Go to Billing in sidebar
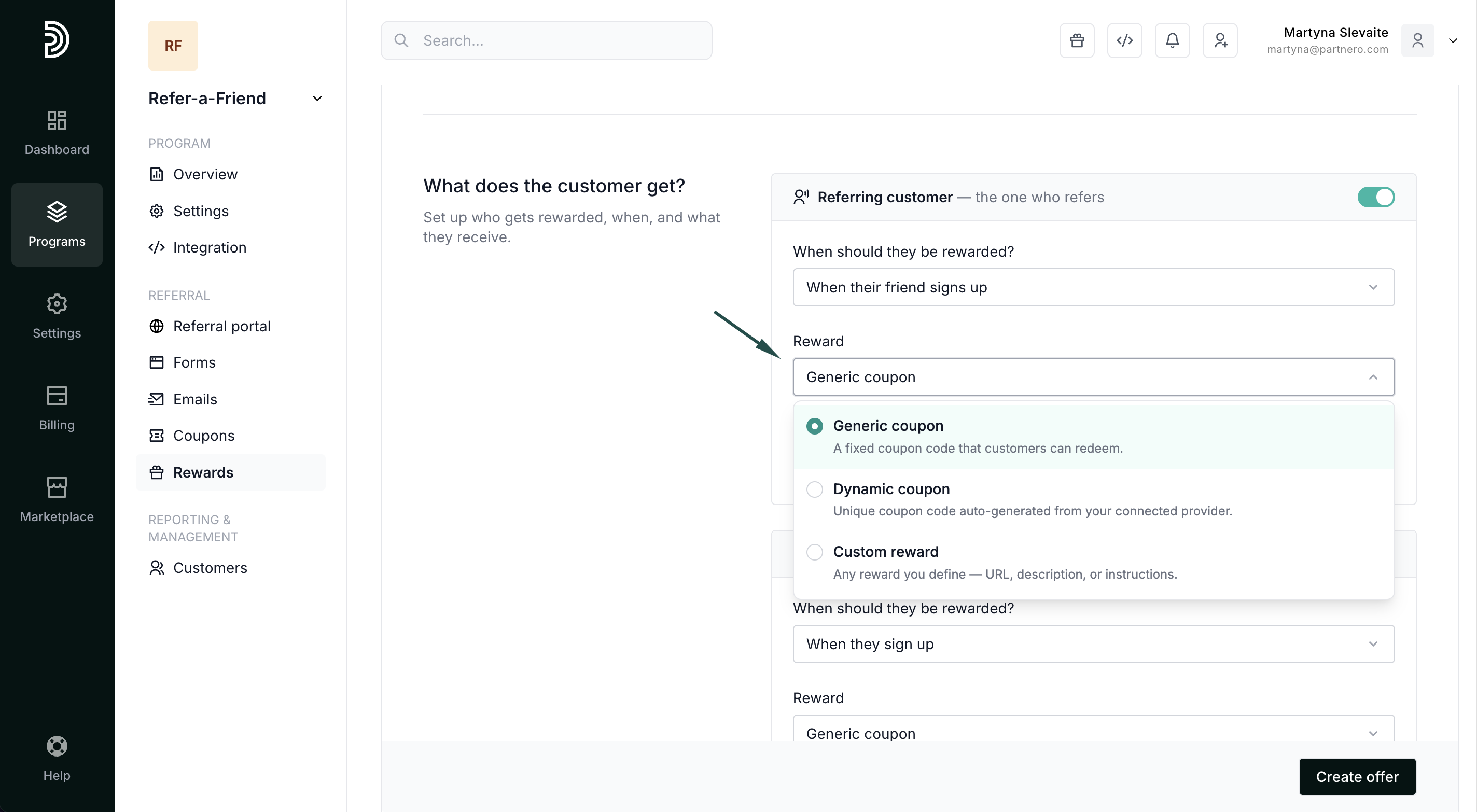Screen dimensions: 1477x812 tap(57, 407)
